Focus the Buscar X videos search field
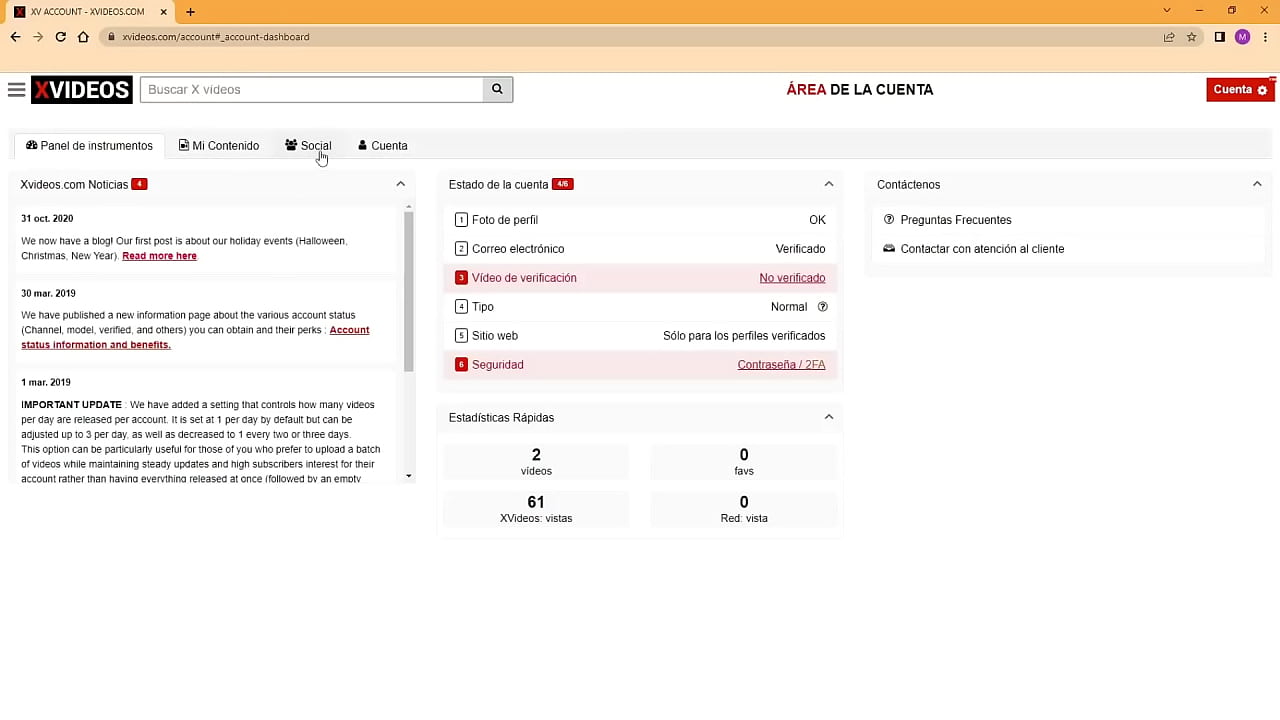The height and width of the screenshot is (720, 1280). point(312,90)
